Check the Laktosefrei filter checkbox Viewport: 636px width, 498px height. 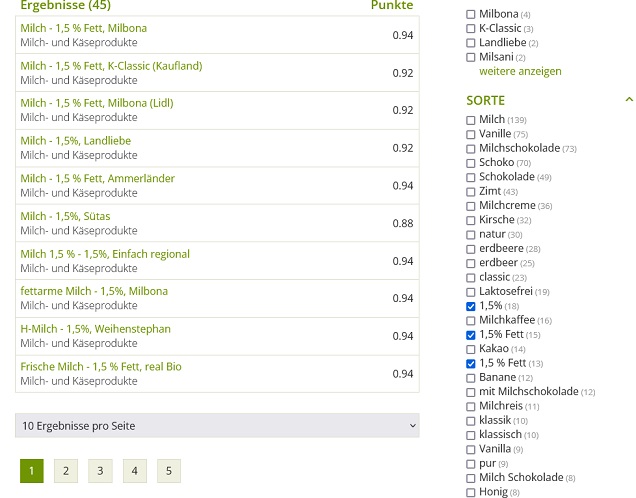coord(471,292)
